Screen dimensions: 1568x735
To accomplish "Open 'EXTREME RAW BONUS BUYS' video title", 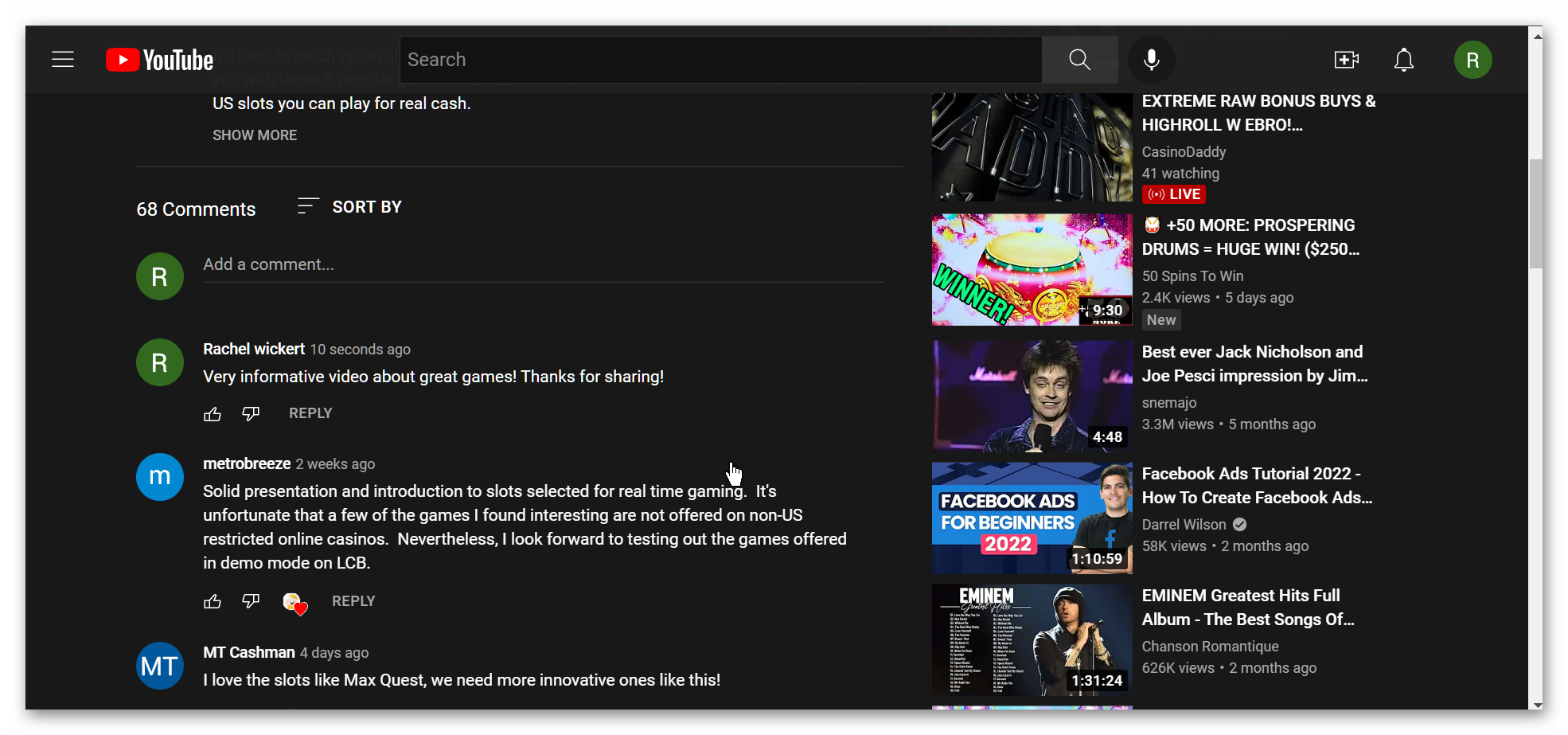I will click(1259, 113).
